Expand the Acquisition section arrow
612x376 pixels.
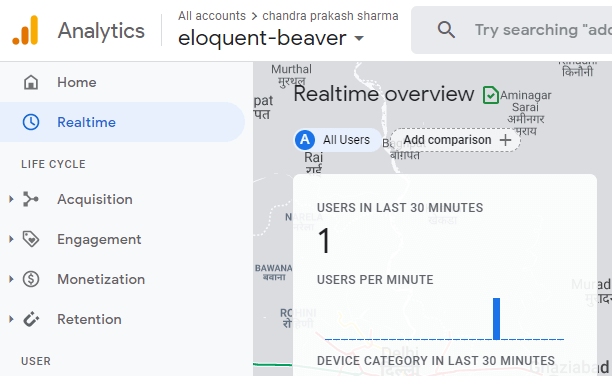(x=11, y=199)
